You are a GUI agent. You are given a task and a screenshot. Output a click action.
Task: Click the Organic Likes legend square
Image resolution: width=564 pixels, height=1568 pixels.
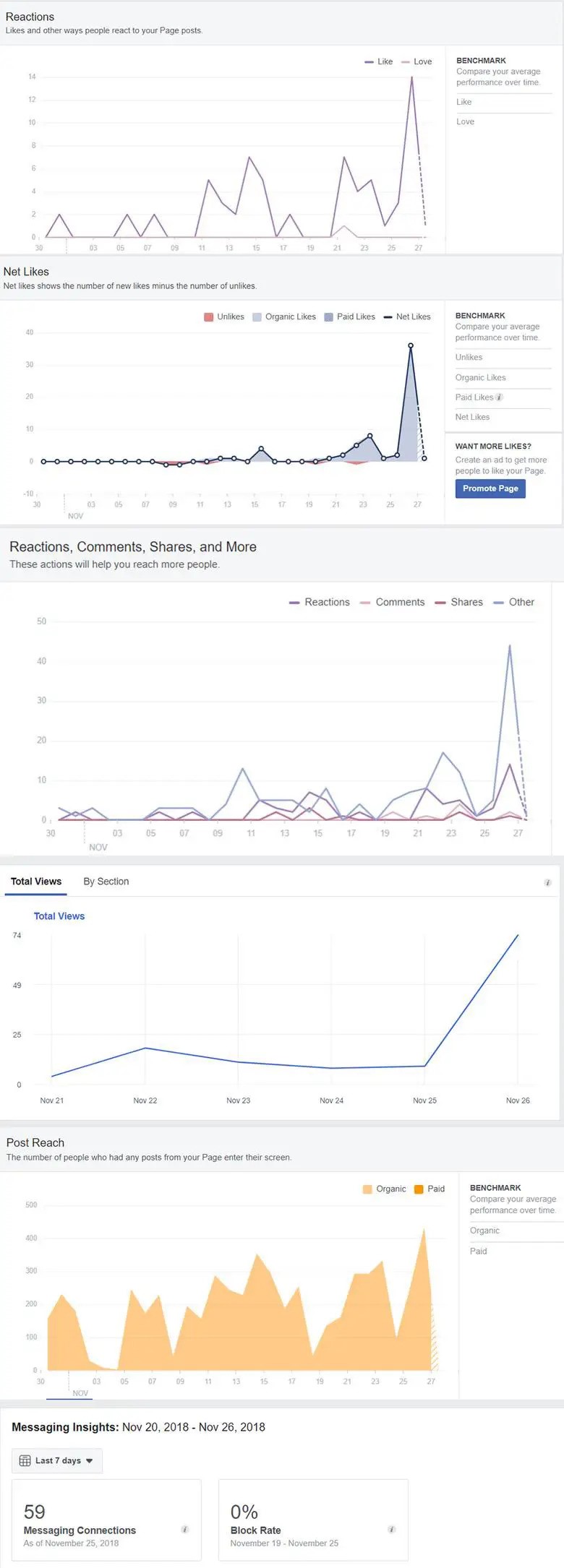(x=257, y=317)
